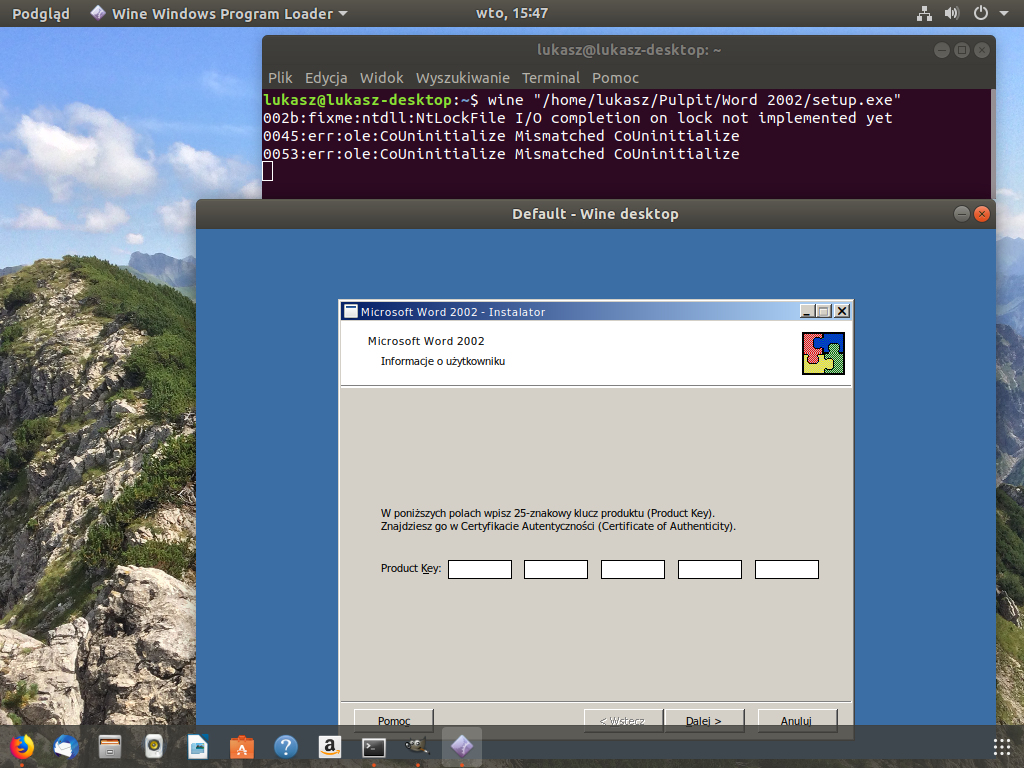This screenshot has height=768, width=1024.
Task: Launch Rhythmbox music player from the dock
Action: coord(153,746)
